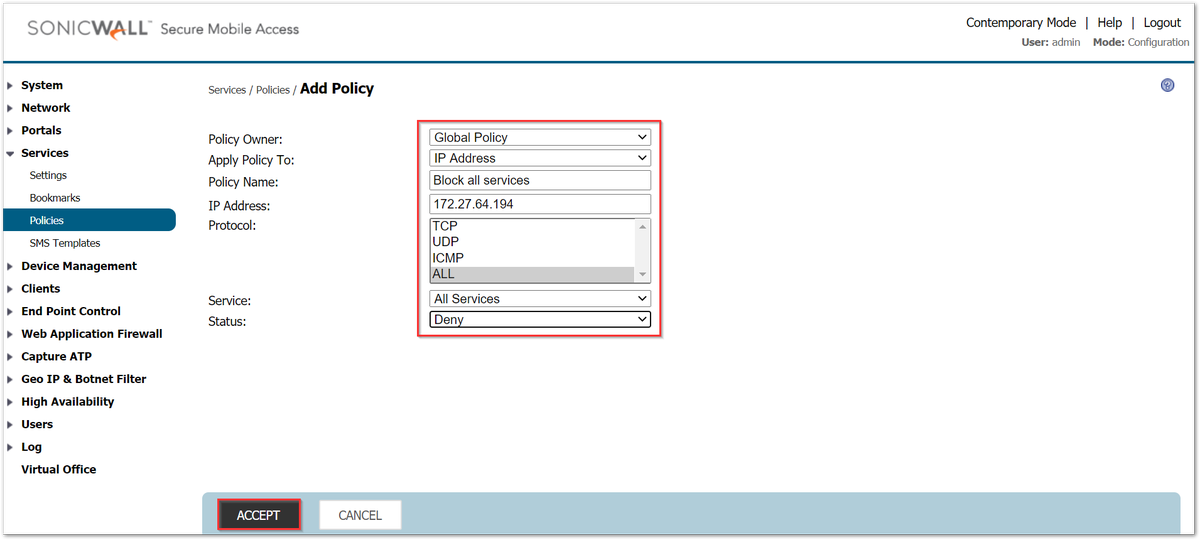This screenshot has width=1200, height=540.
Task: Expand the Geo IP & Botnet Filter arrow
Action: [x=10, y=380]
